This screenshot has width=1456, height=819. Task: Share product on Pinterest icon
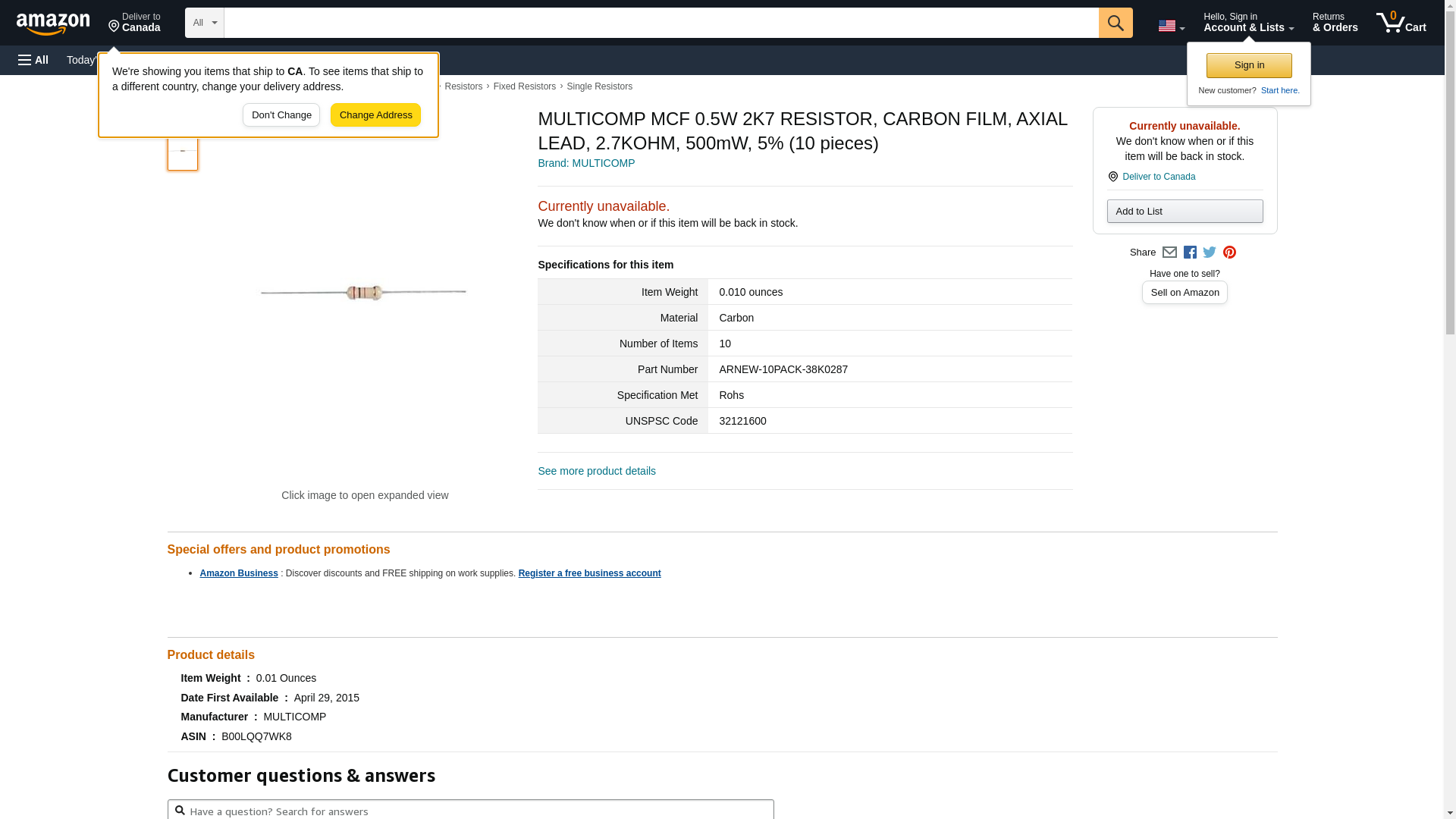(x=1229, y=253)
